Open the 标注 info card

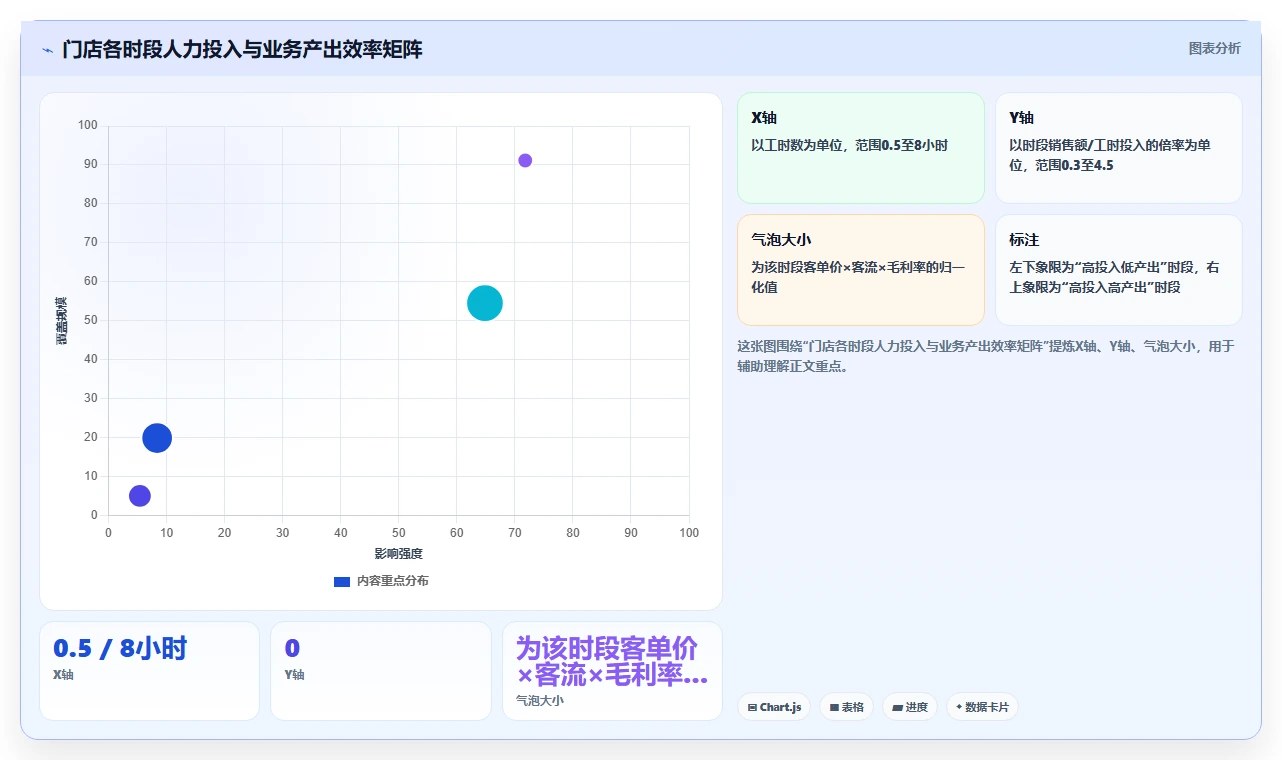coord(1118,270)
